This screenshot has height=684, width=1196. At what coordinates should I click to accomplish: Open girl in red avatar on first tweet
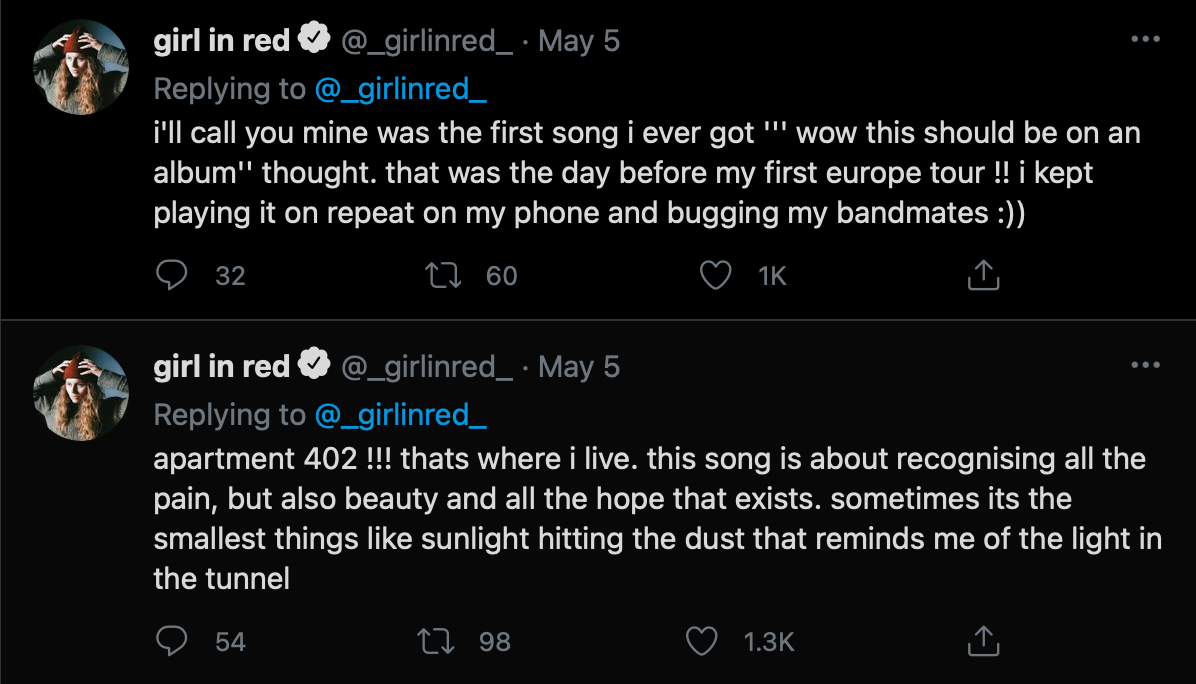(81, 67)
